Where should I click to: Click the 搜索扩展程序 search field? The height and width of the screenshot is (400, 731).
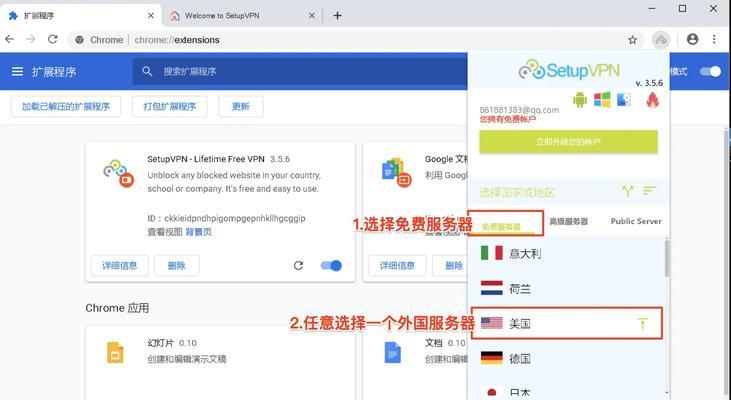click(x=300, y=71)
